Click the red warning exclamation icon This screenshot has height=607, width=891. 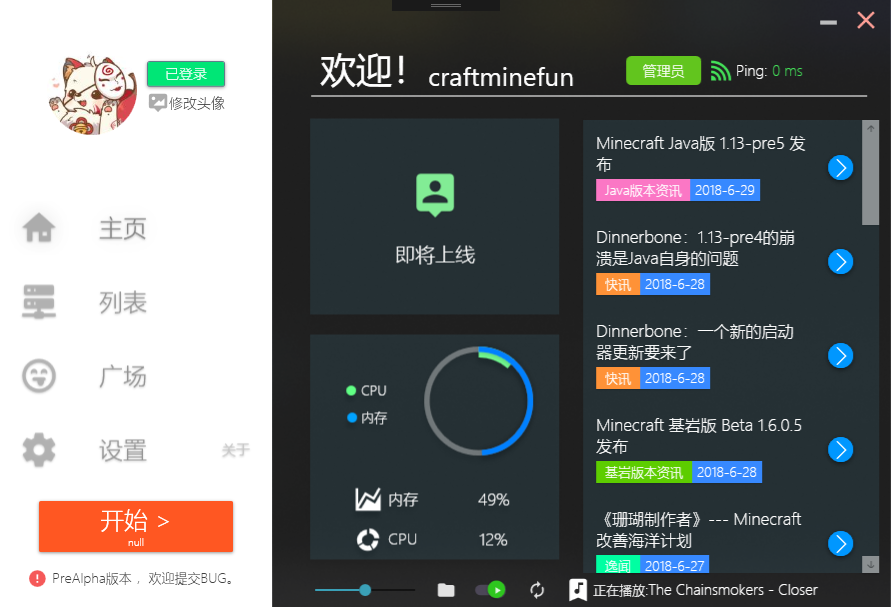coord(37,579)
